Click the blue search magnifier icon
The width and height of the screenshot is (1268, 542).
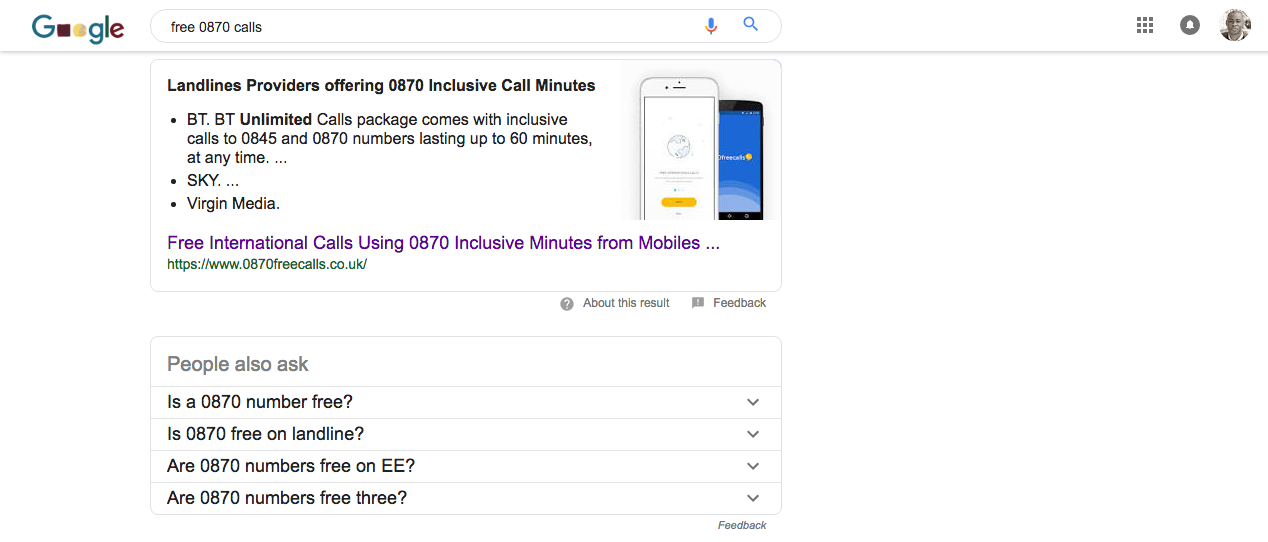[x=751, y=25]
